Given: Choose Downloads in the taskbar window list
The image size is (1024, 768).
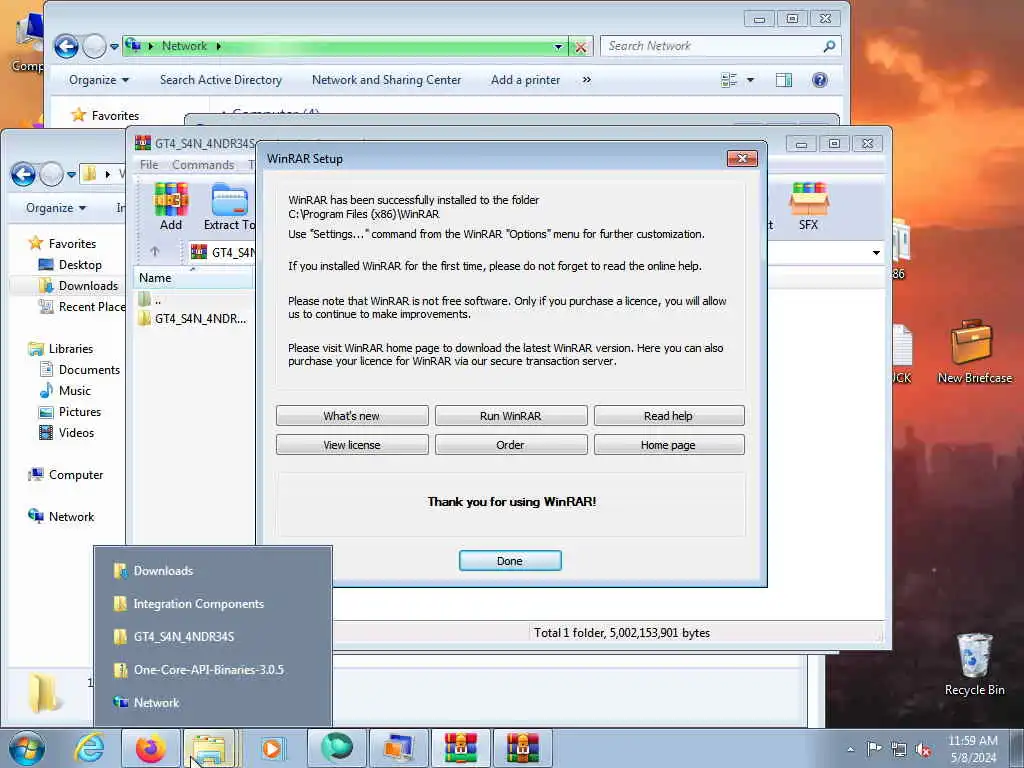Looking at the screenshot, I should pyautogui.click(x=214, y=570).
